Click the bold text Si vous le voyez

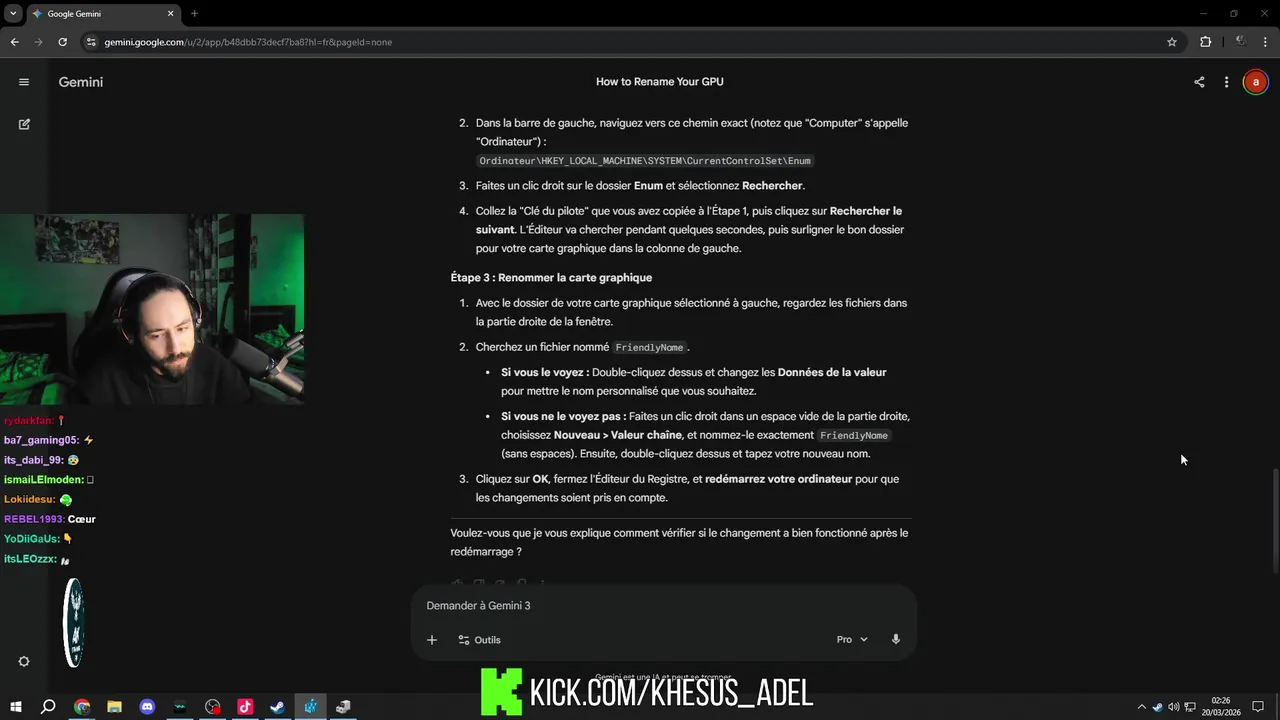pyautogui.click(x=545, y=372)
